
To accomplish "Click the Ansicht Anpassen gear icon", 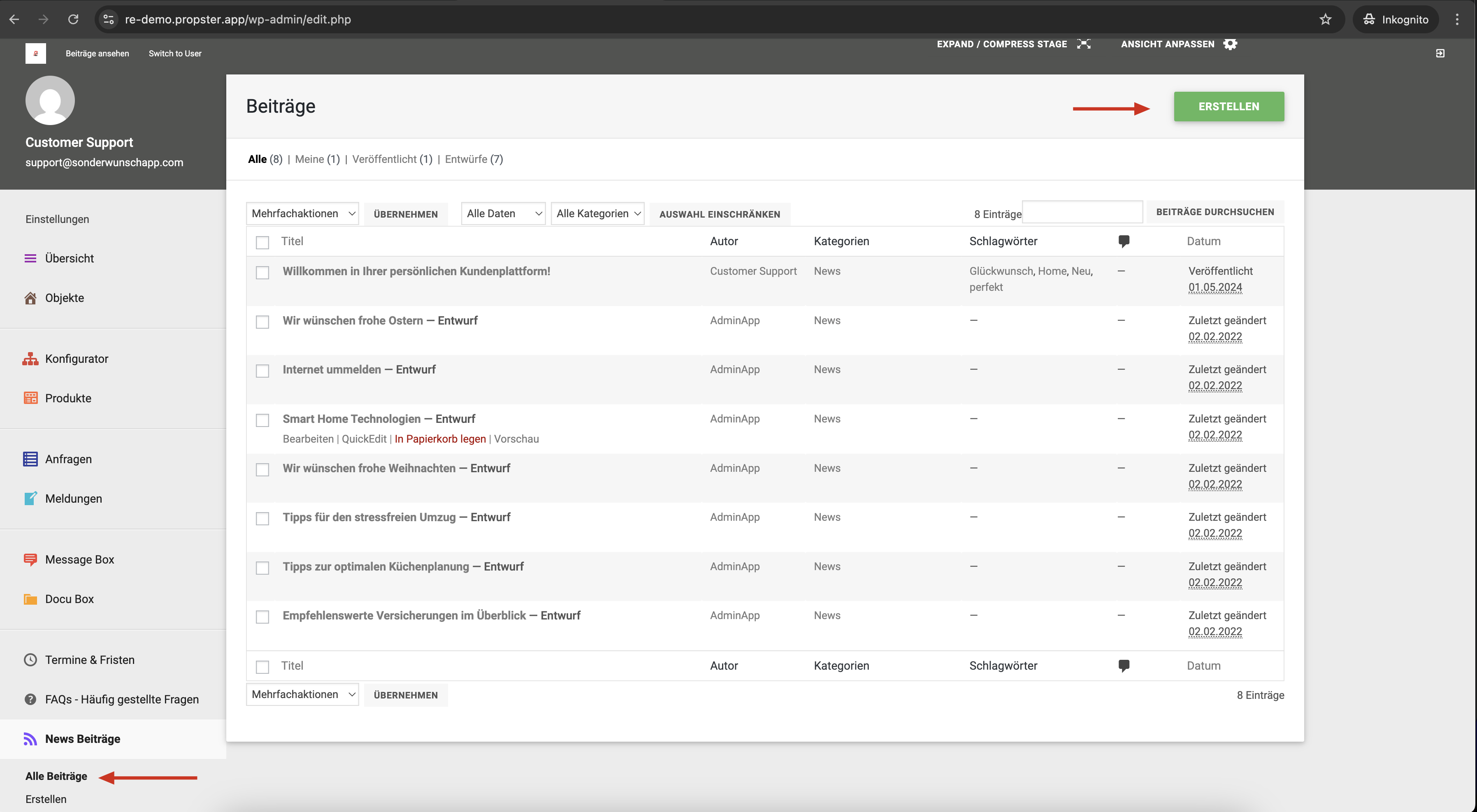I will [1230, 44].
